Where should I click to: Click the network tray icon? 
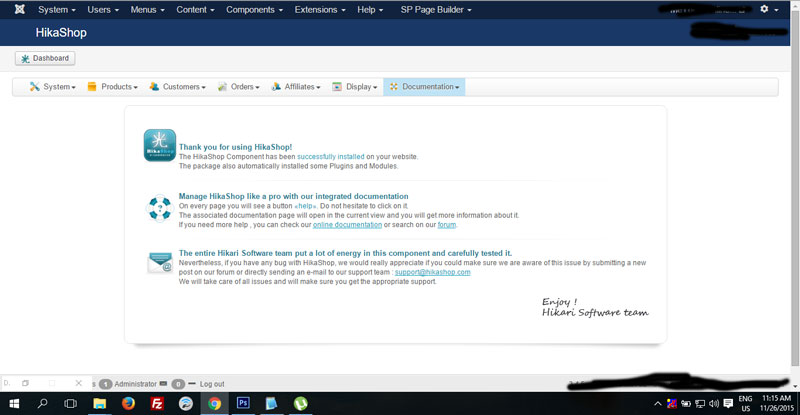click(700, 404)
